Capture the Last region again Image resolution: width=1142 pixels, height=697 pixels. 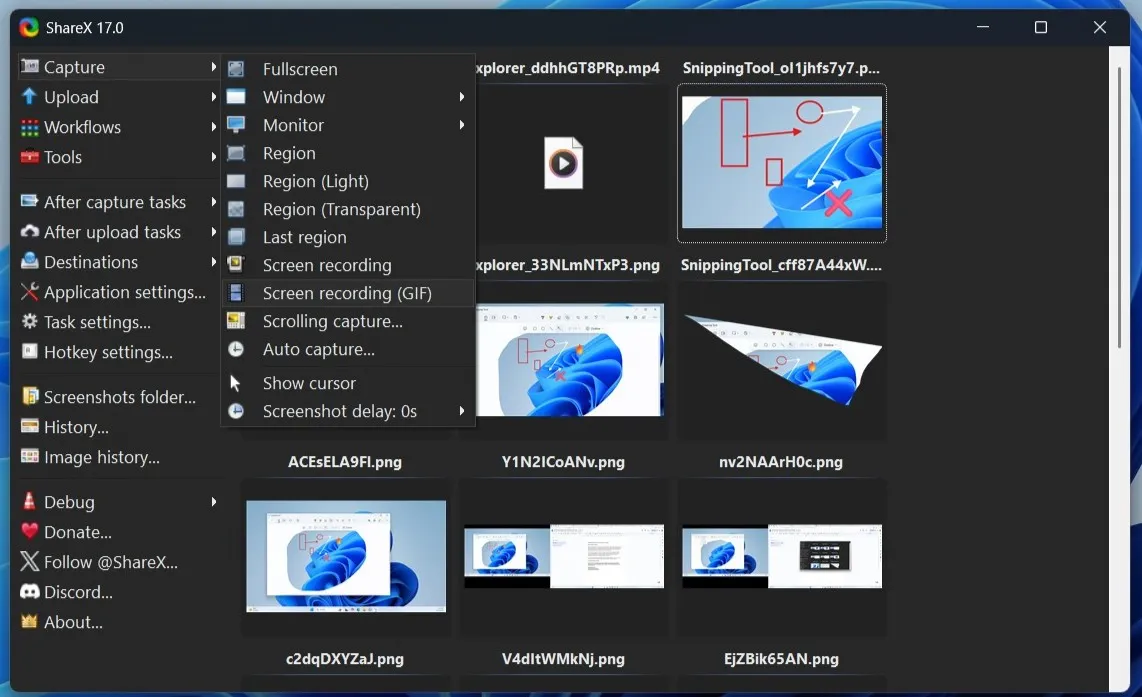[x=304, y=237]
